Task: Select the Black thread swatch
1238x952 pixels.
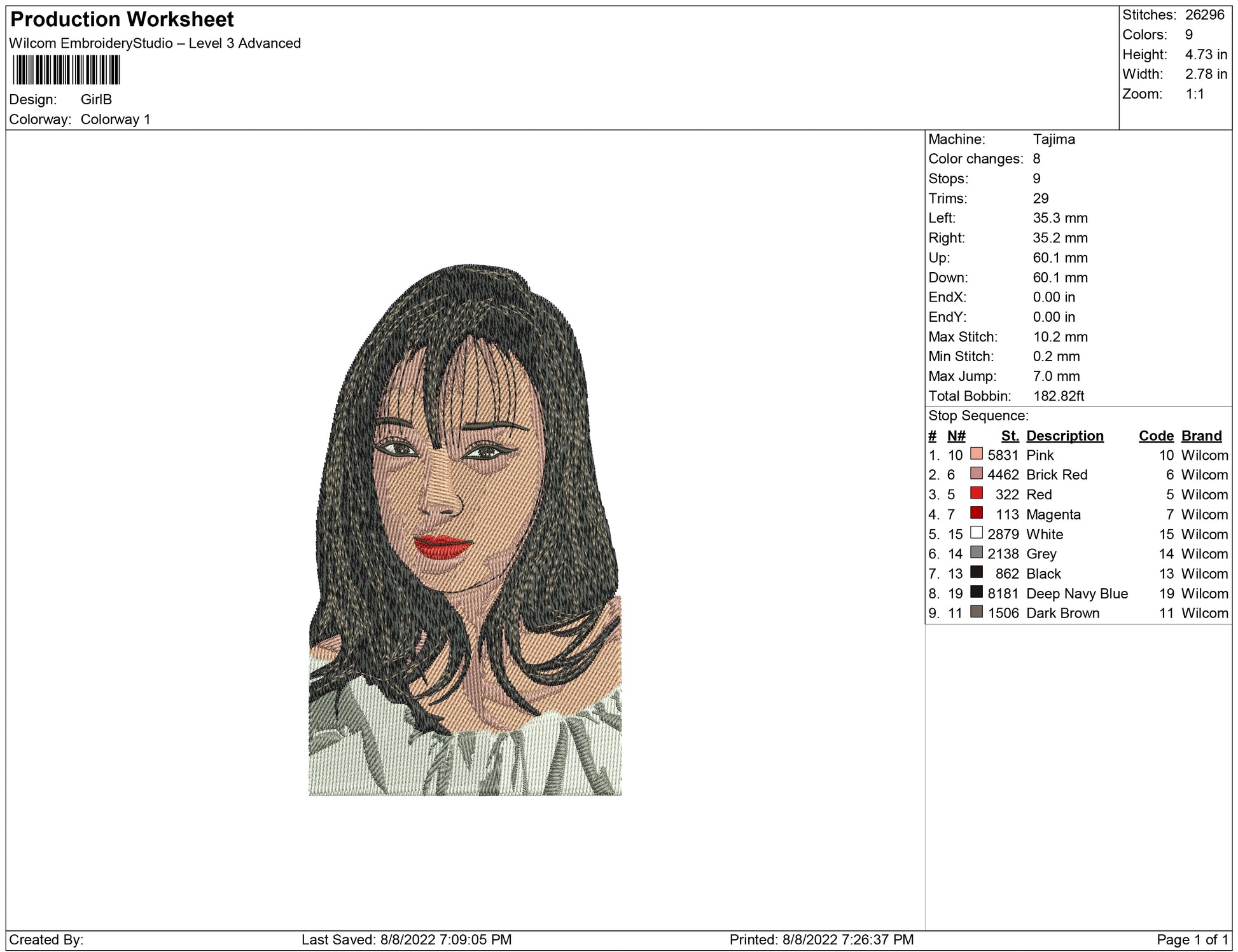Action: (976, 572)
